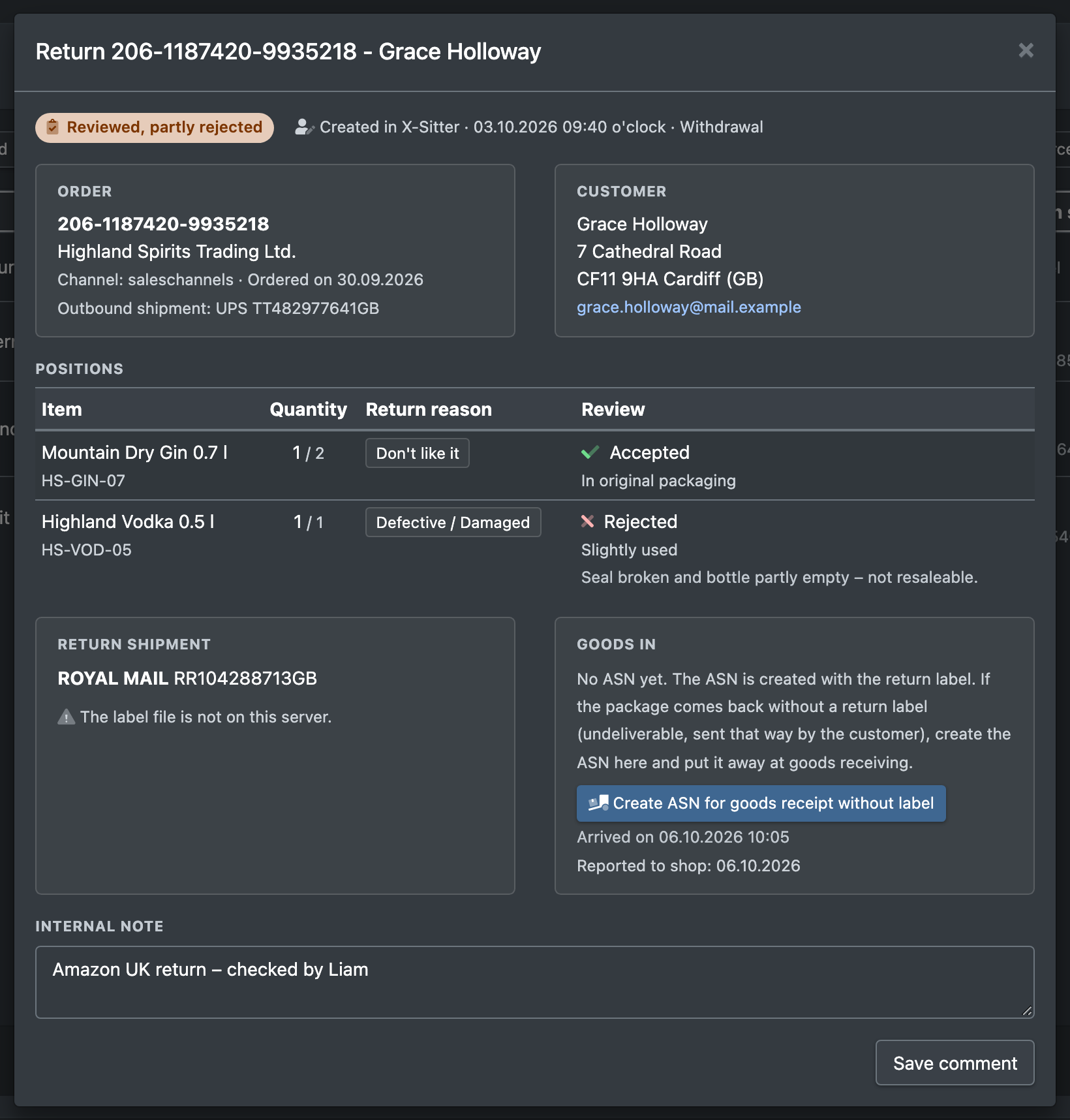
Task: Click the Review column header
Action: pos(613,409)
